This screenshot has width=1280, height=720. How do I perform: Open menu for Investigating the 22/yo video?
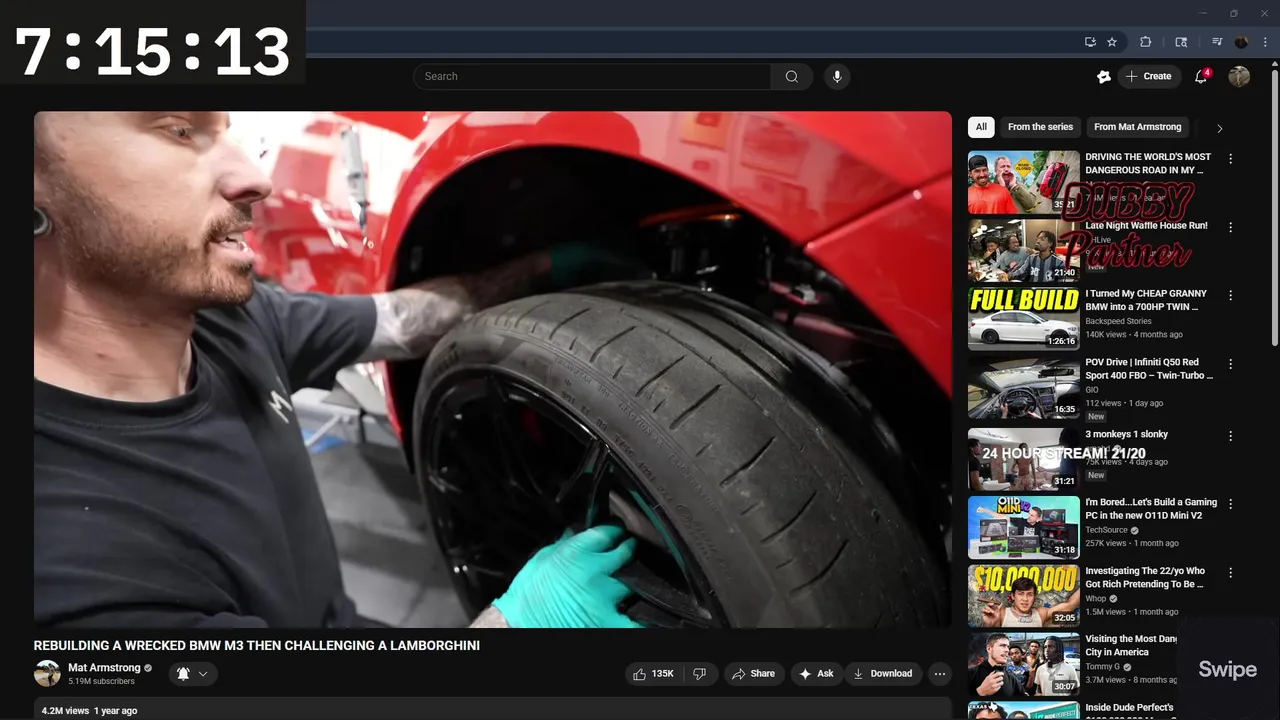pyautogui.click(x=1230, y=573)
